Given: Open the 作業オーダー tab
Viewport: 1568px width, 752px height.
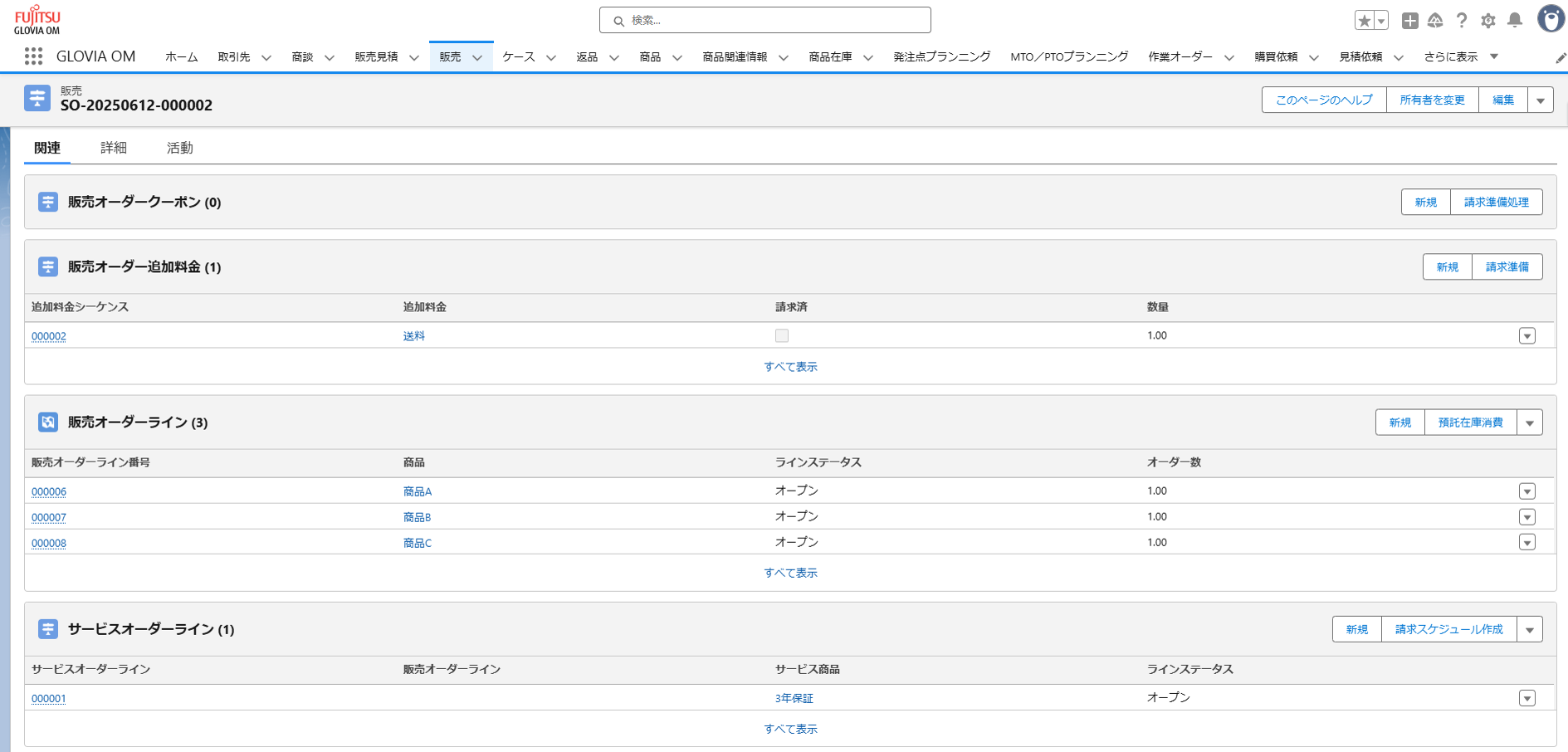Looking at the screenshot, I should 1180,56.
